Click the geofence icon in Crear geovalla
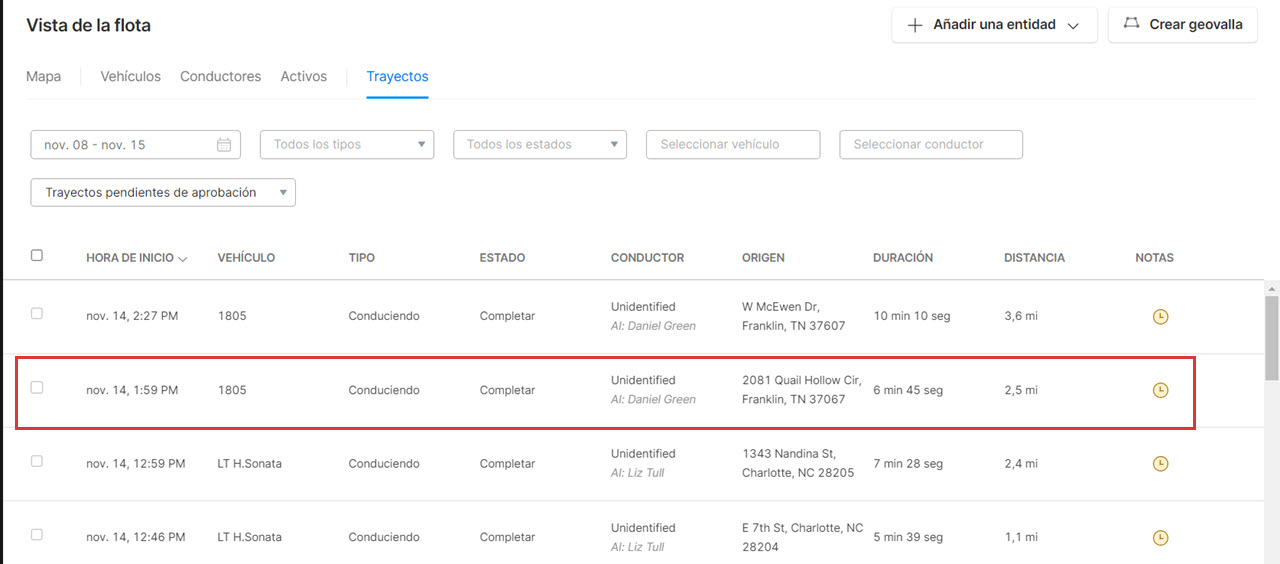The width and height of the screenshot is (1280, 564). [1131, 24]
